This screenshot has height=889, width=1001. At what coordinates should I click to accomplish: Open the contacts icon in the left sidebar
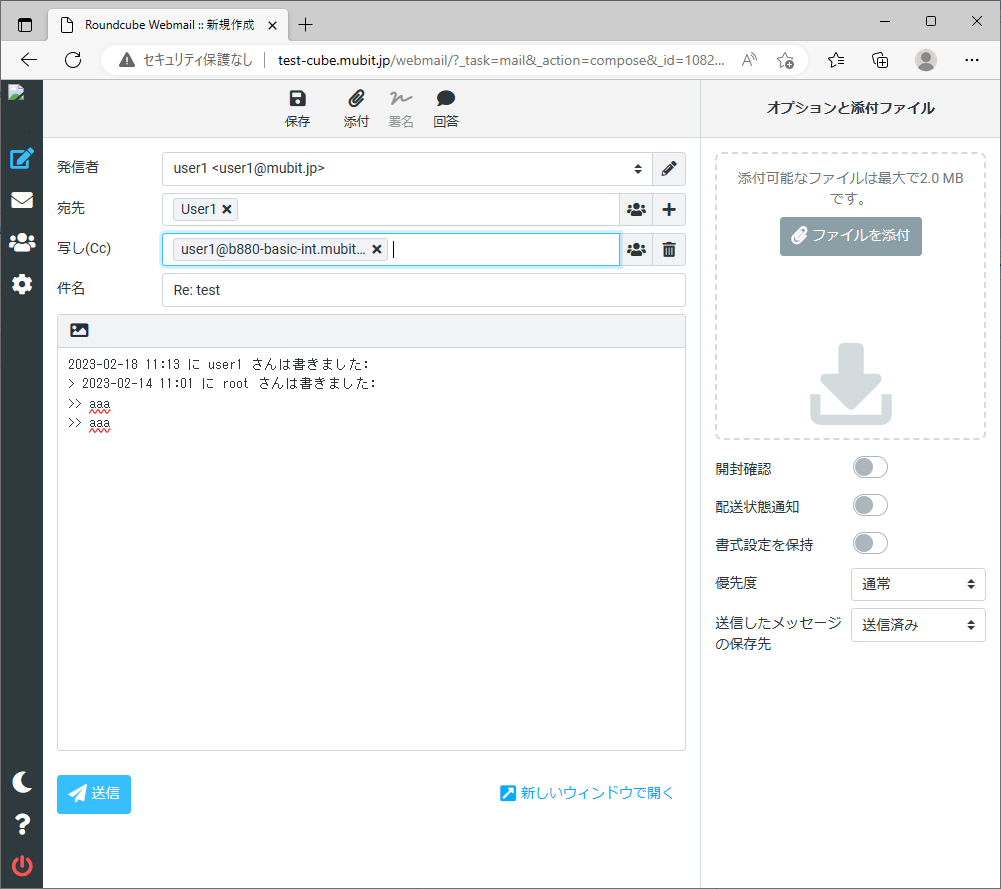coord(21,242)
